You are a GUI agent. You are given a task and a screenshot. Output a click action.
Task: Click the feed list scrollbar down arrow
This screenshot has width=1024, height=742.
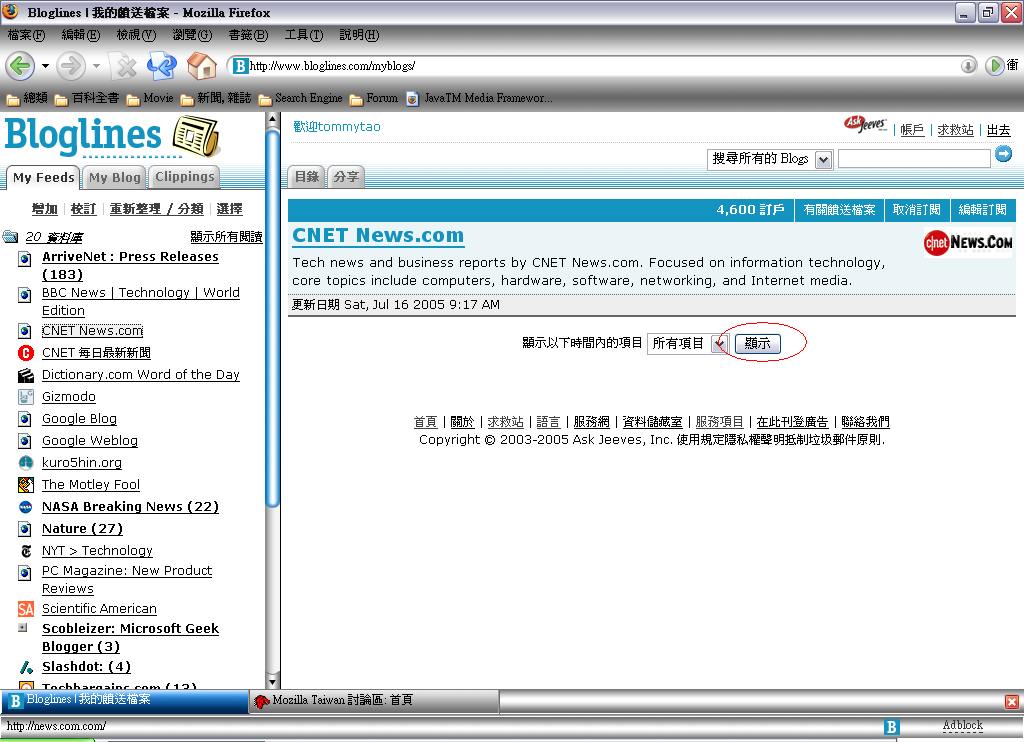pyautogui.click(x=273, y=681)
